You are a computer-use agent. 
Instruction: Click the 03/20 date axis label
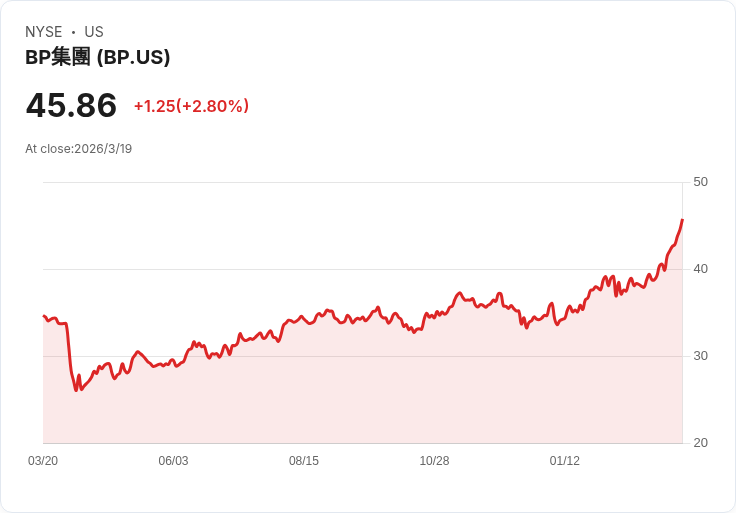43,460
